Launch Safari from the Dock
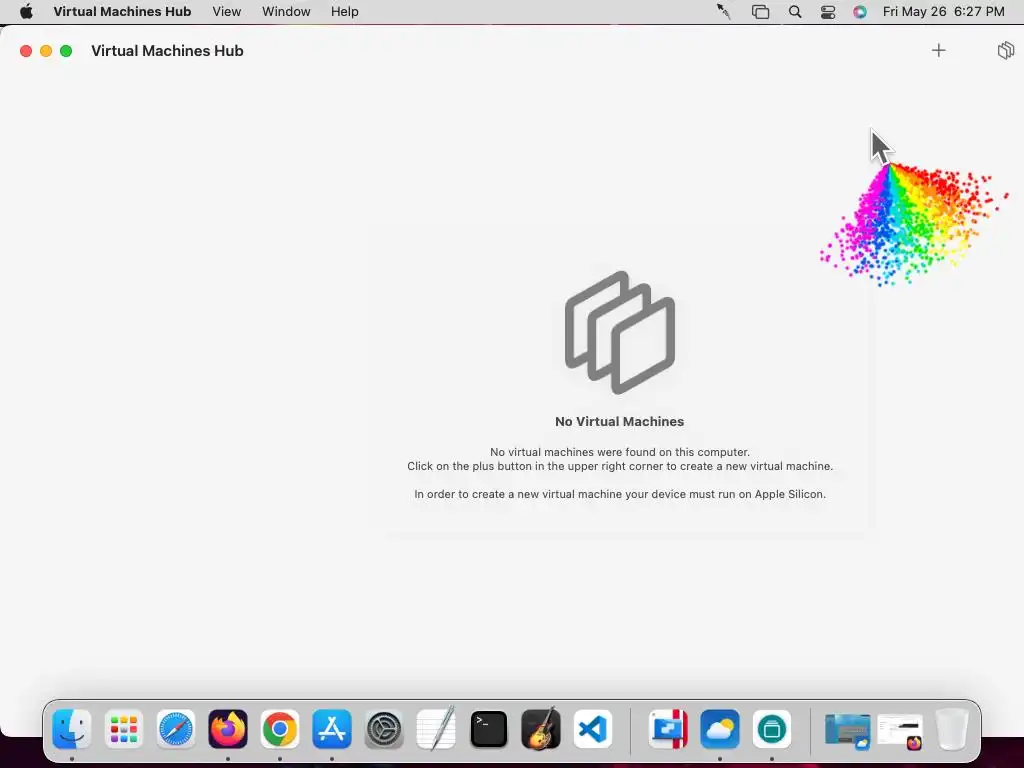This screenshot has width=1024, height=768. point(176,729)
